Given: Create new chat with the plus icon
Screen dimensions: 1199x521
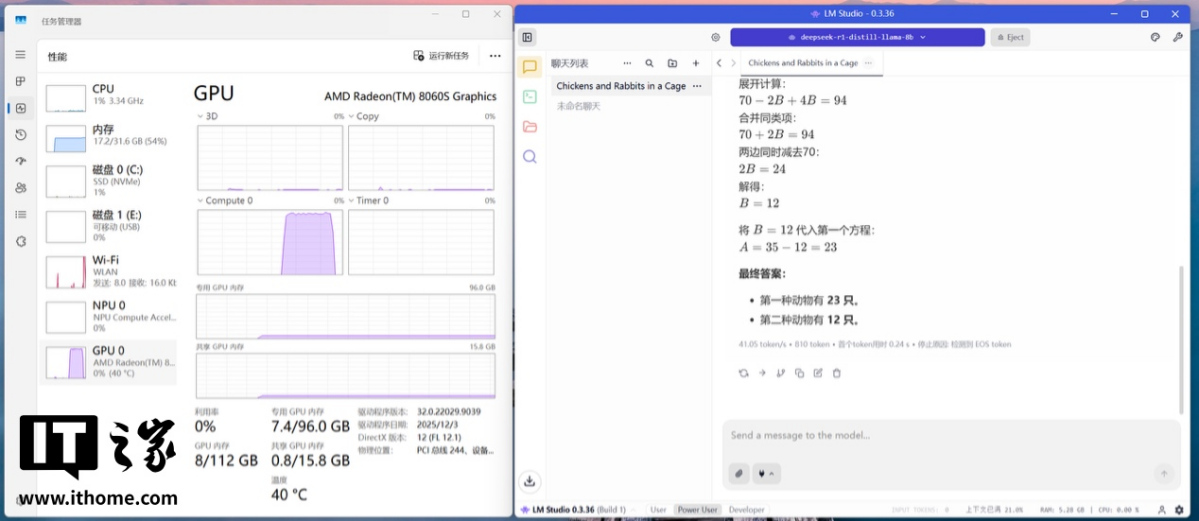Looking at the screenshot, I should point(696,63).
